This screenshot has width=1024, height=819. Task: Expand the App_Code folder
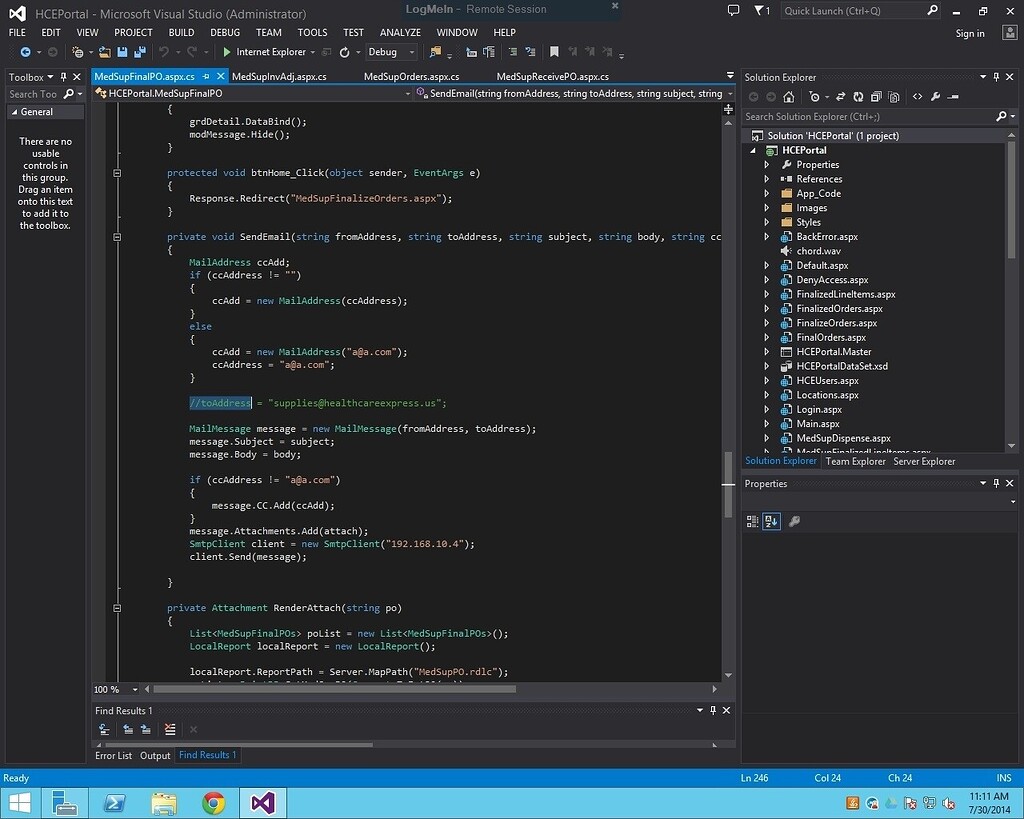tap(768, 193)
